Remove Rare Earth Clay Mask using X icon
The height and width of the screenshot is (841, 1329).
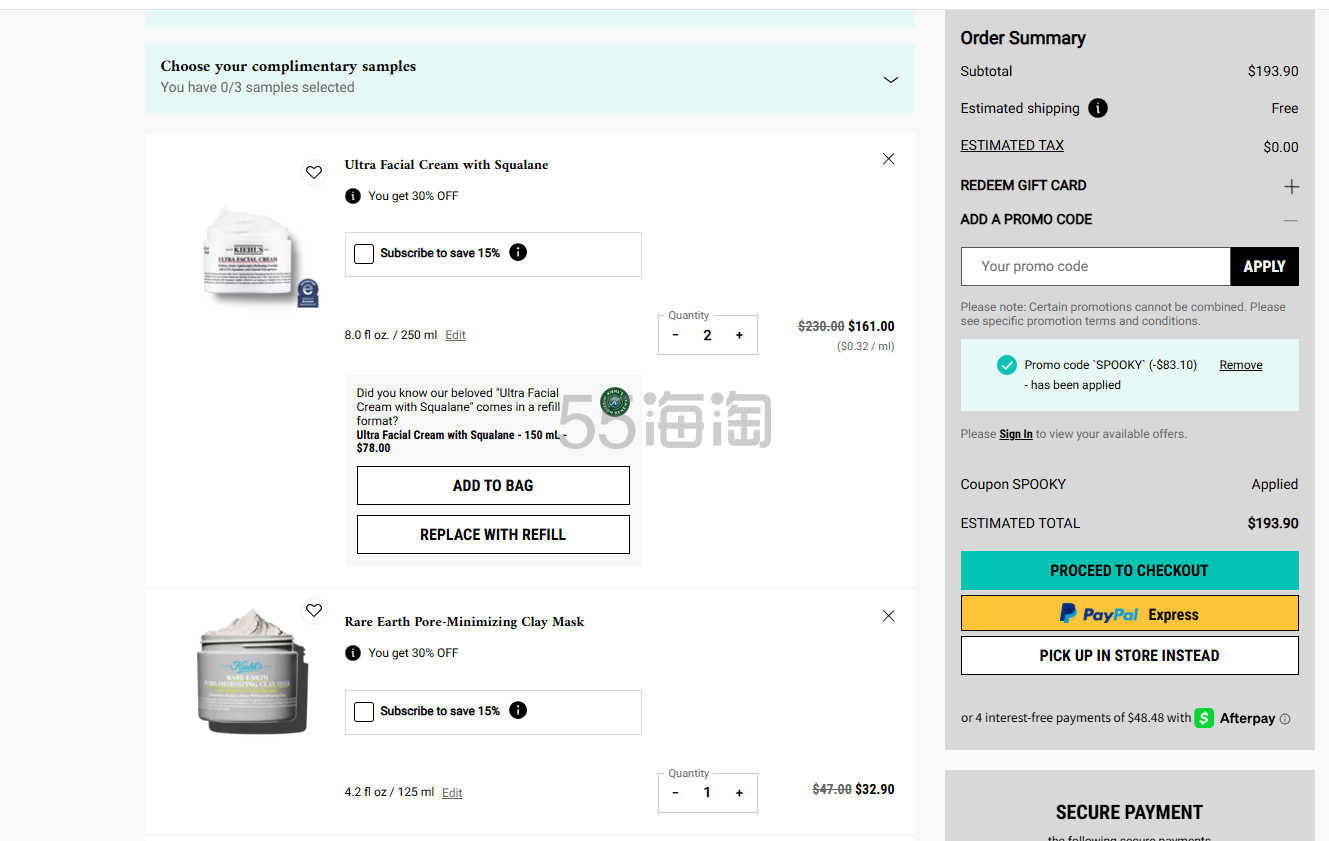[x=888, y=616]
